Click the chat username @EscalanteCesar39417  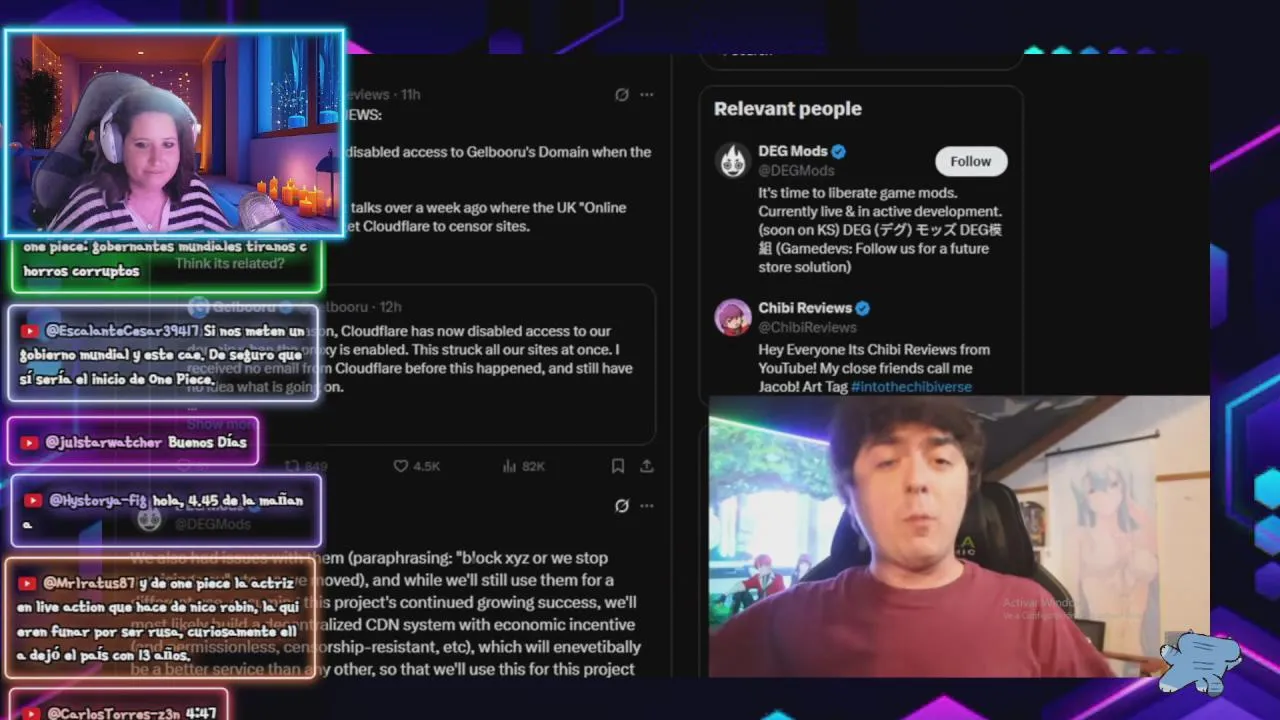[x=122, y=331]
